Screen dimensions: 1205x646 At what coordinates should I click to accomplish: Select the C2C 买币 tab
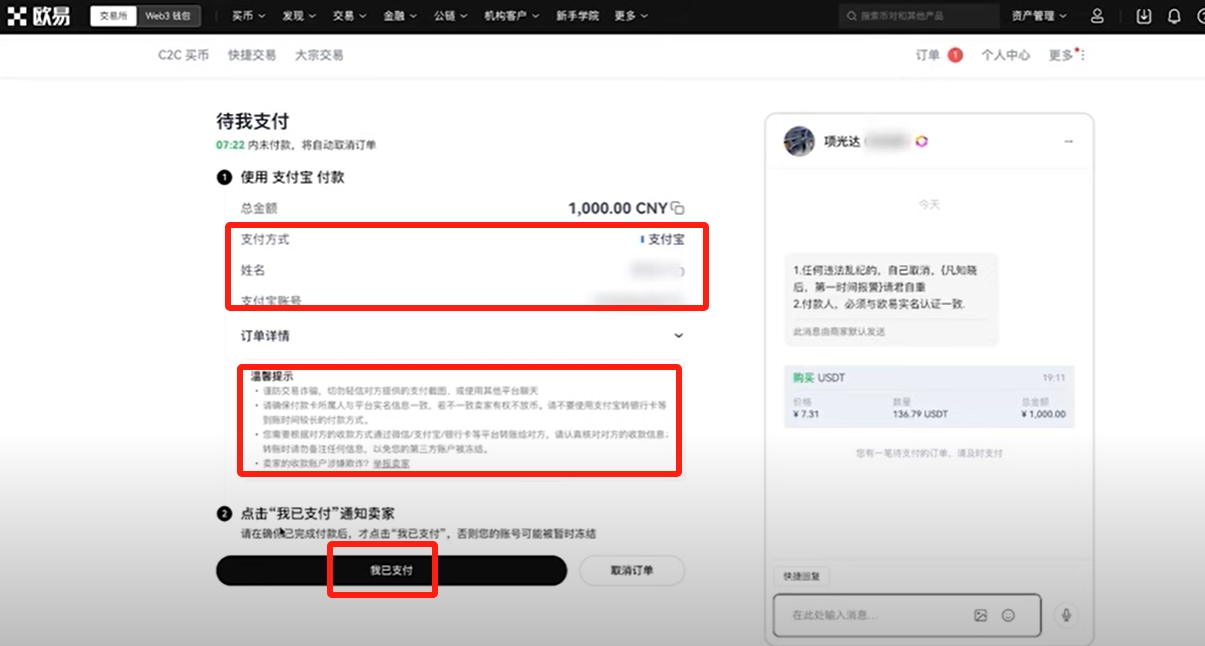click(183, 55)
